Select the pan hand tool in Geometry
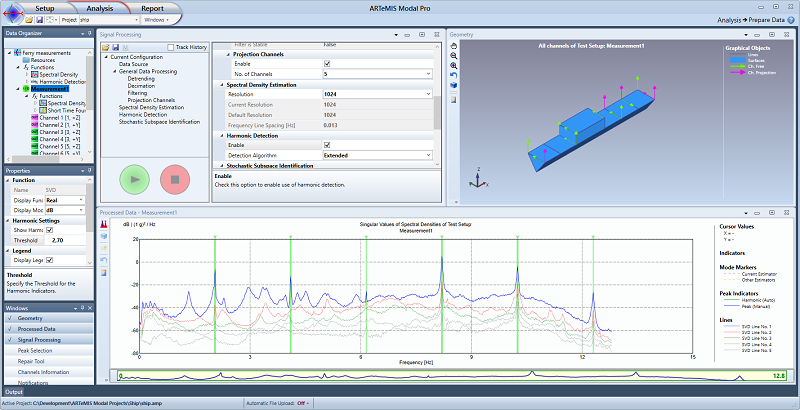This screenshot has width=800, height=410. pyautogui.click(x=454, y=45)
